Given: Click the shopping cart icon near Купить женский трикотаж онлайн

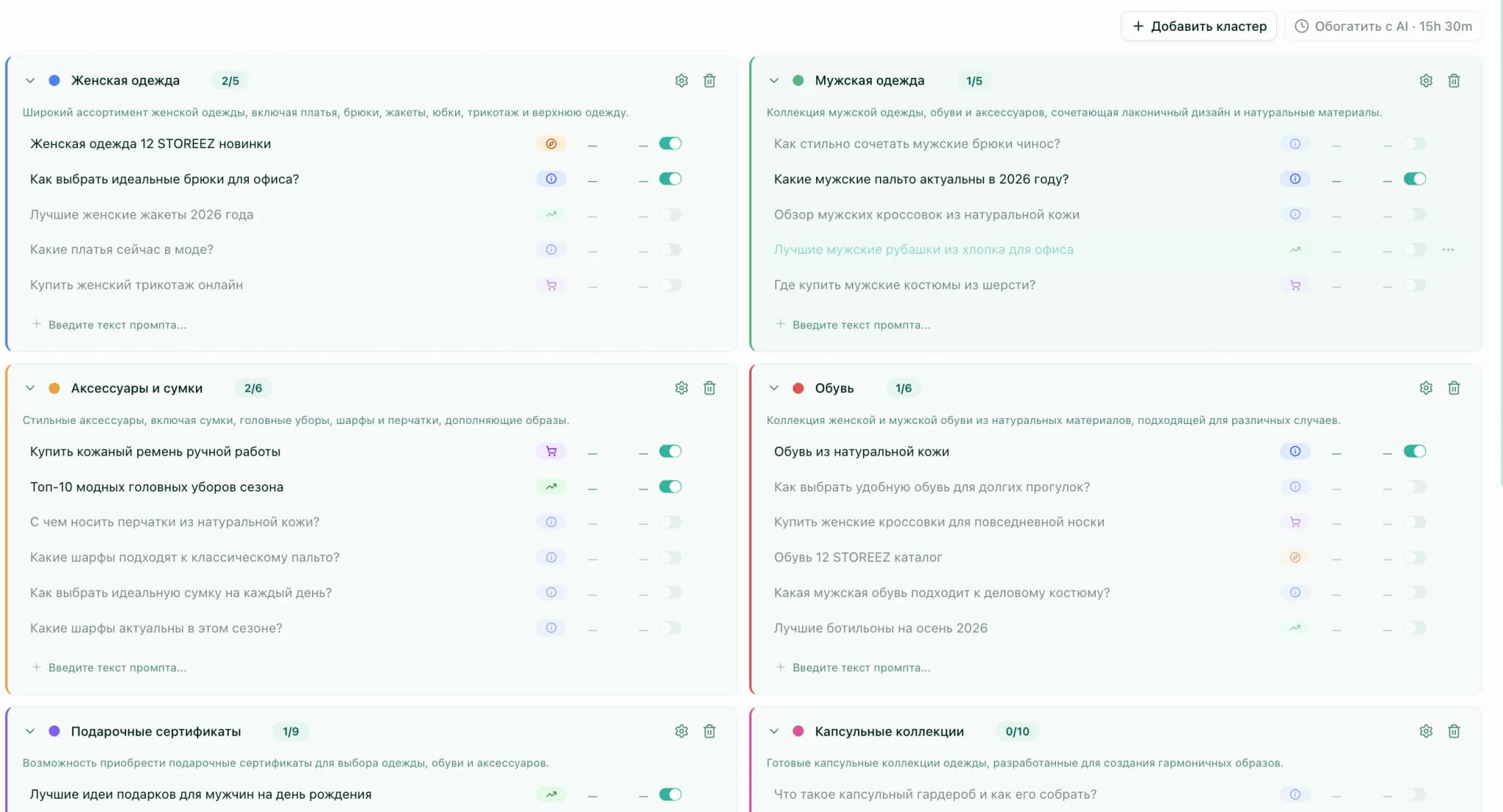Looking at the screenshot, I should 551,285.
